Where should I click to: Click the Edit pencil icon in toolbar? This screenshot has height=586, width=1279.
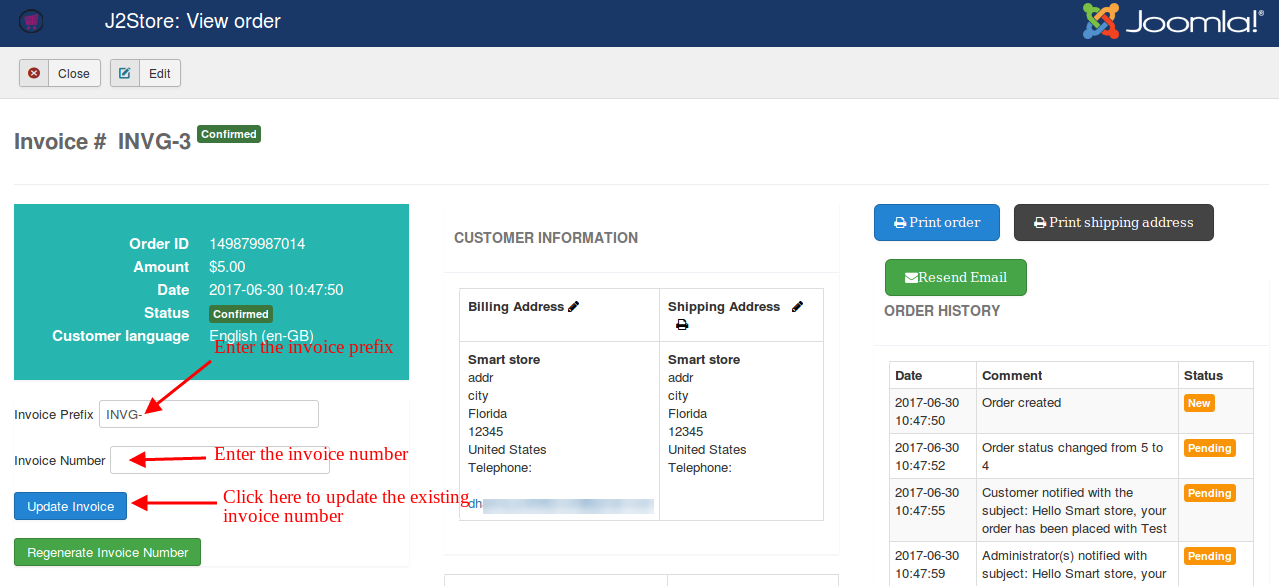point(125,73)
